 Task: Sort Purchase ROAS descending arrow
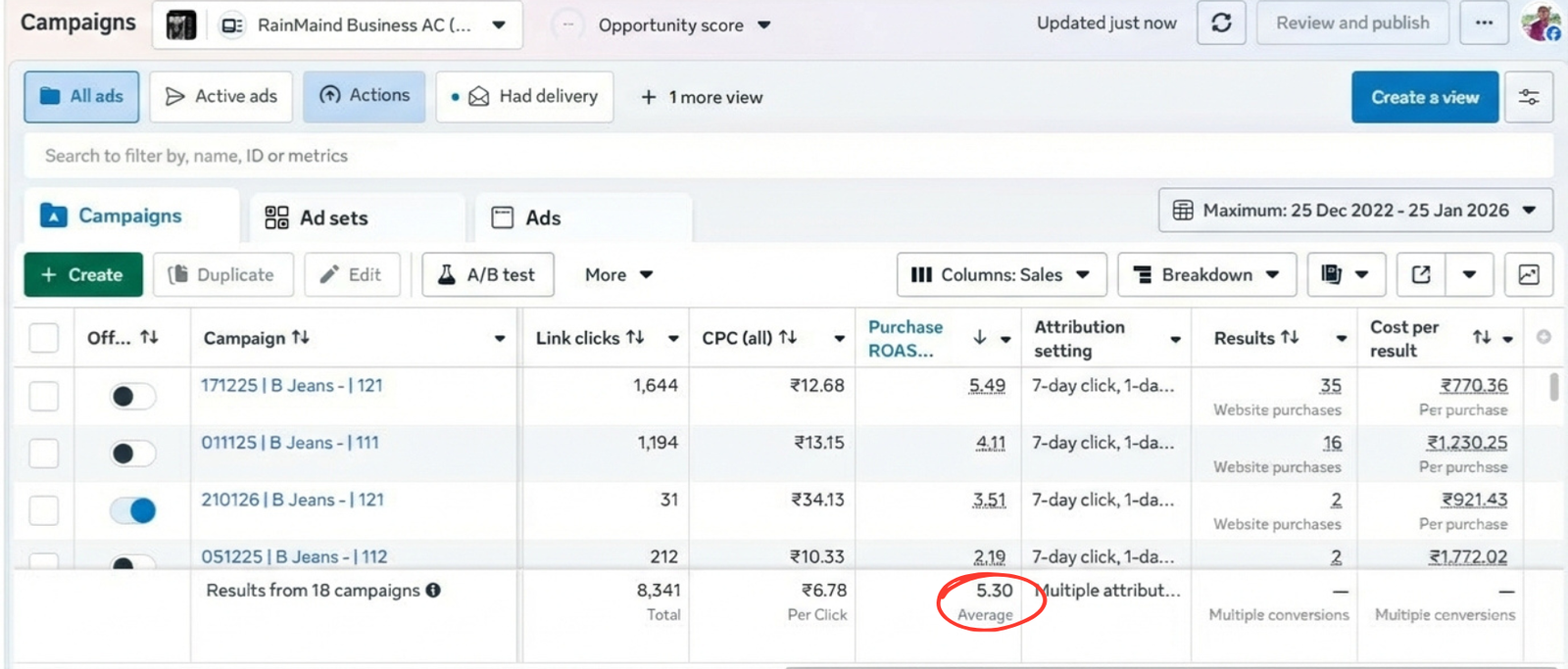pyautogui.click(x=979, y=338)
